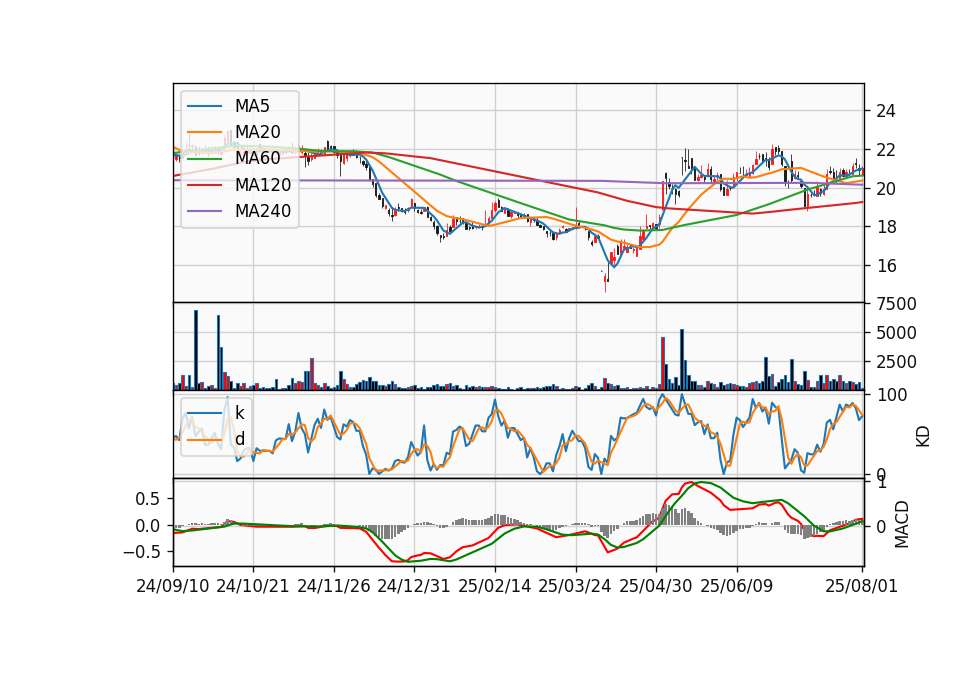This screenshot has width=960, height=690.
Task: Click the price axis value 20
Action: 886,189
